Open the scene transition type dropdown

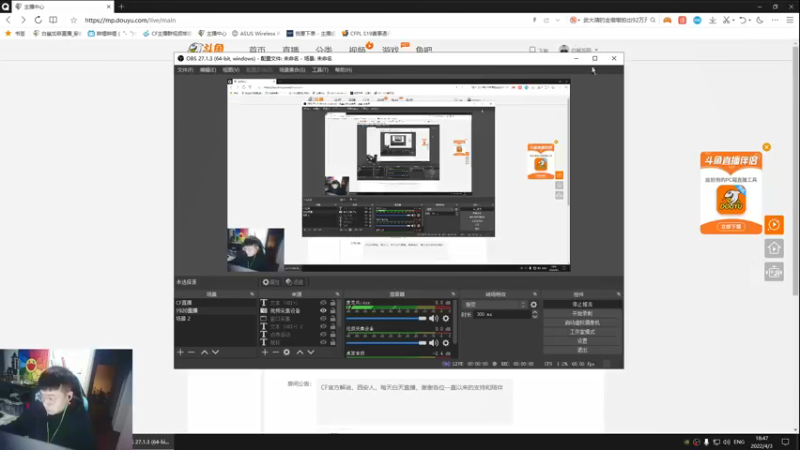tap(494, 305)
